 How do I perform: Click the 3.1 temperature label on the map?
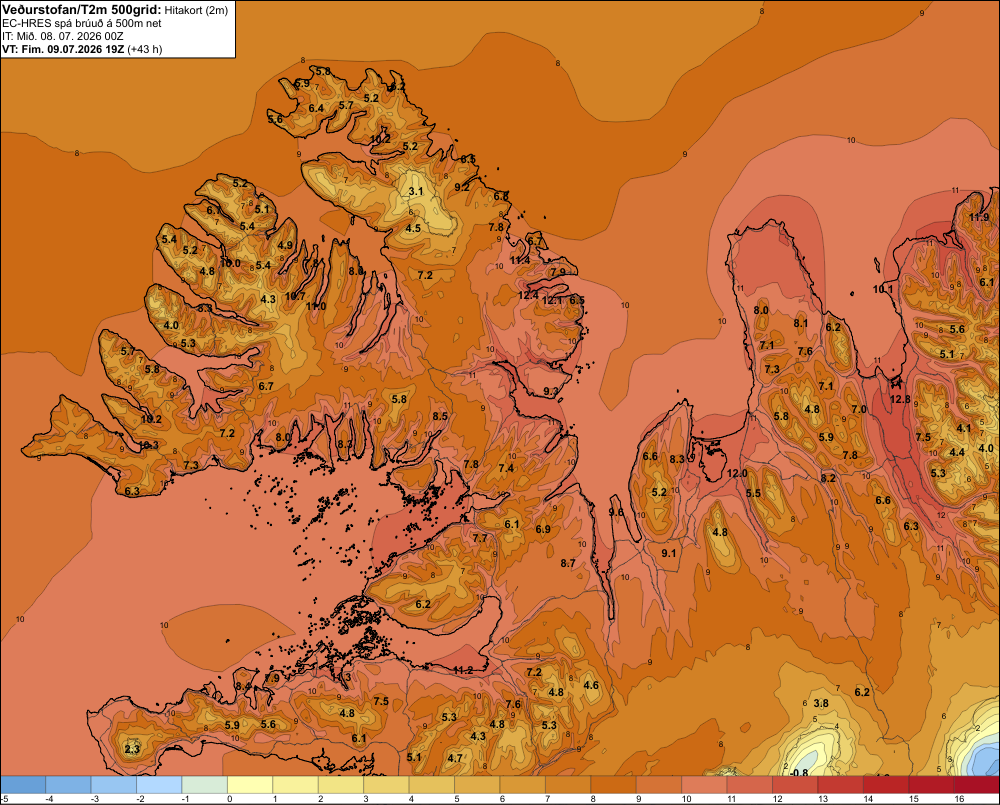[416, 191]
